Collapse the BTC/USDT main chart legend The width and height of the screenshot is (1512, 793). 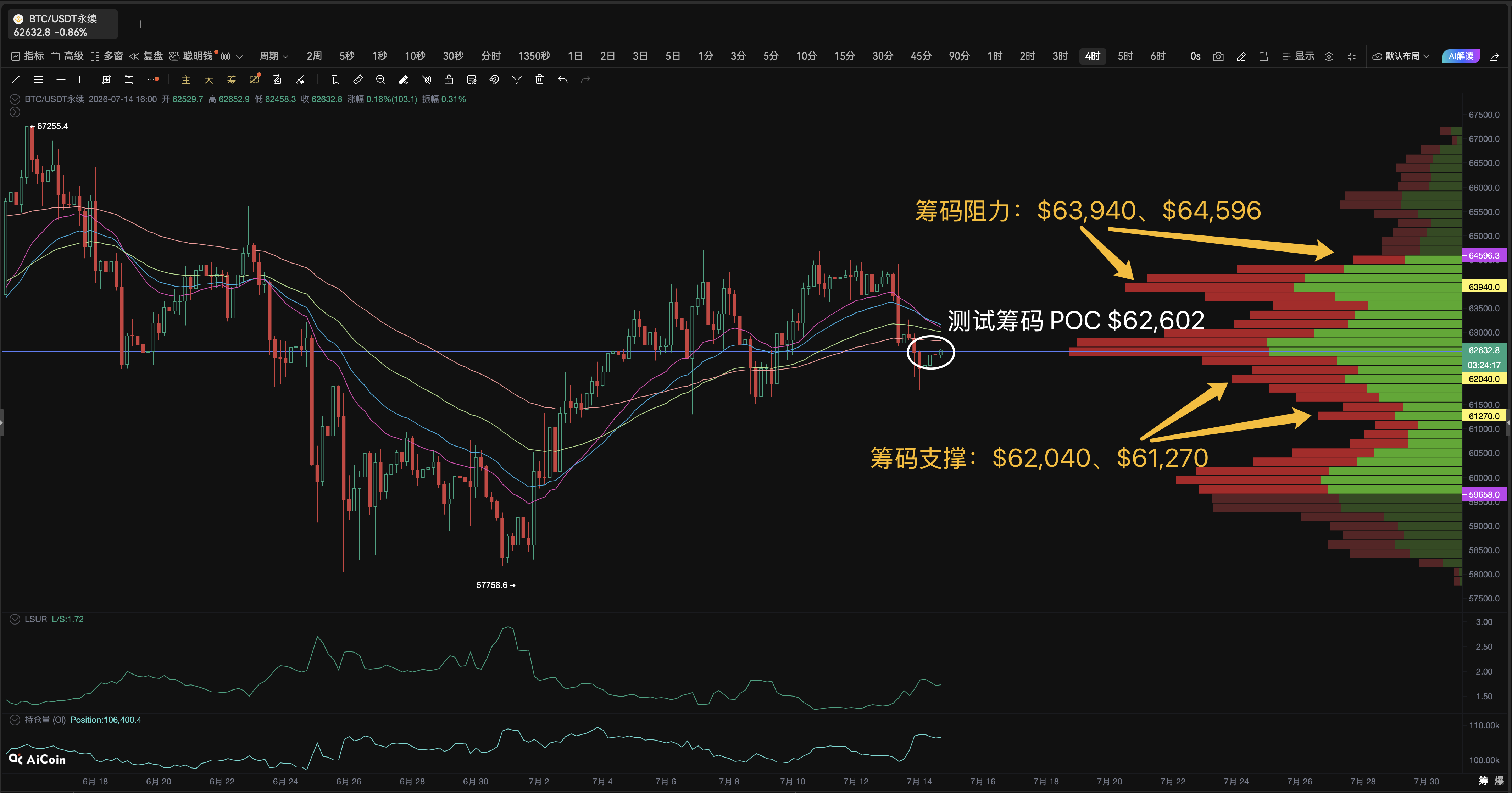[15, 99]
